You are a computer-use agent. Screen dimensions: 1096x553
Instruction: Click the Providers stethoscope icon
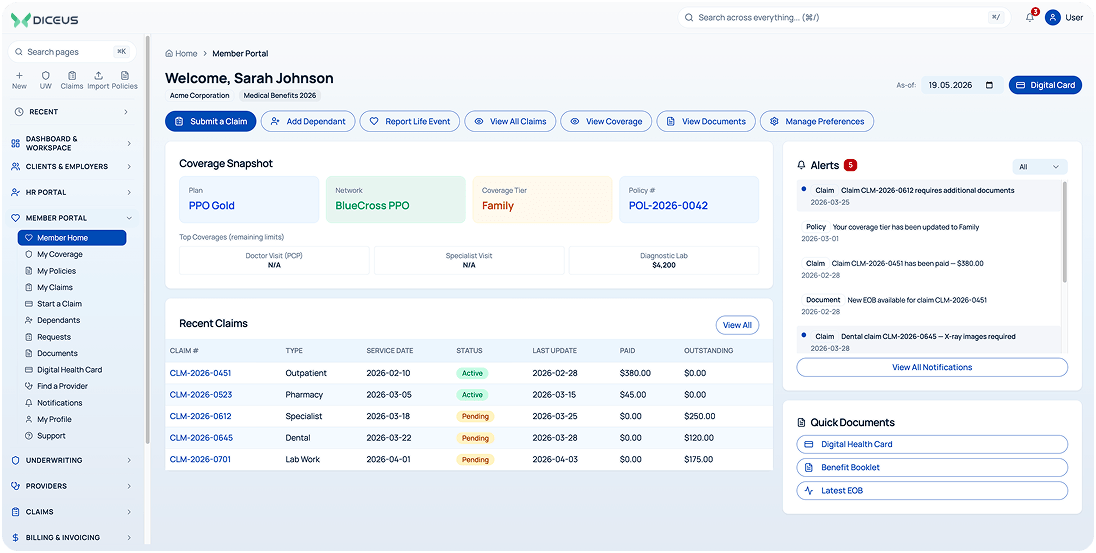15,486
